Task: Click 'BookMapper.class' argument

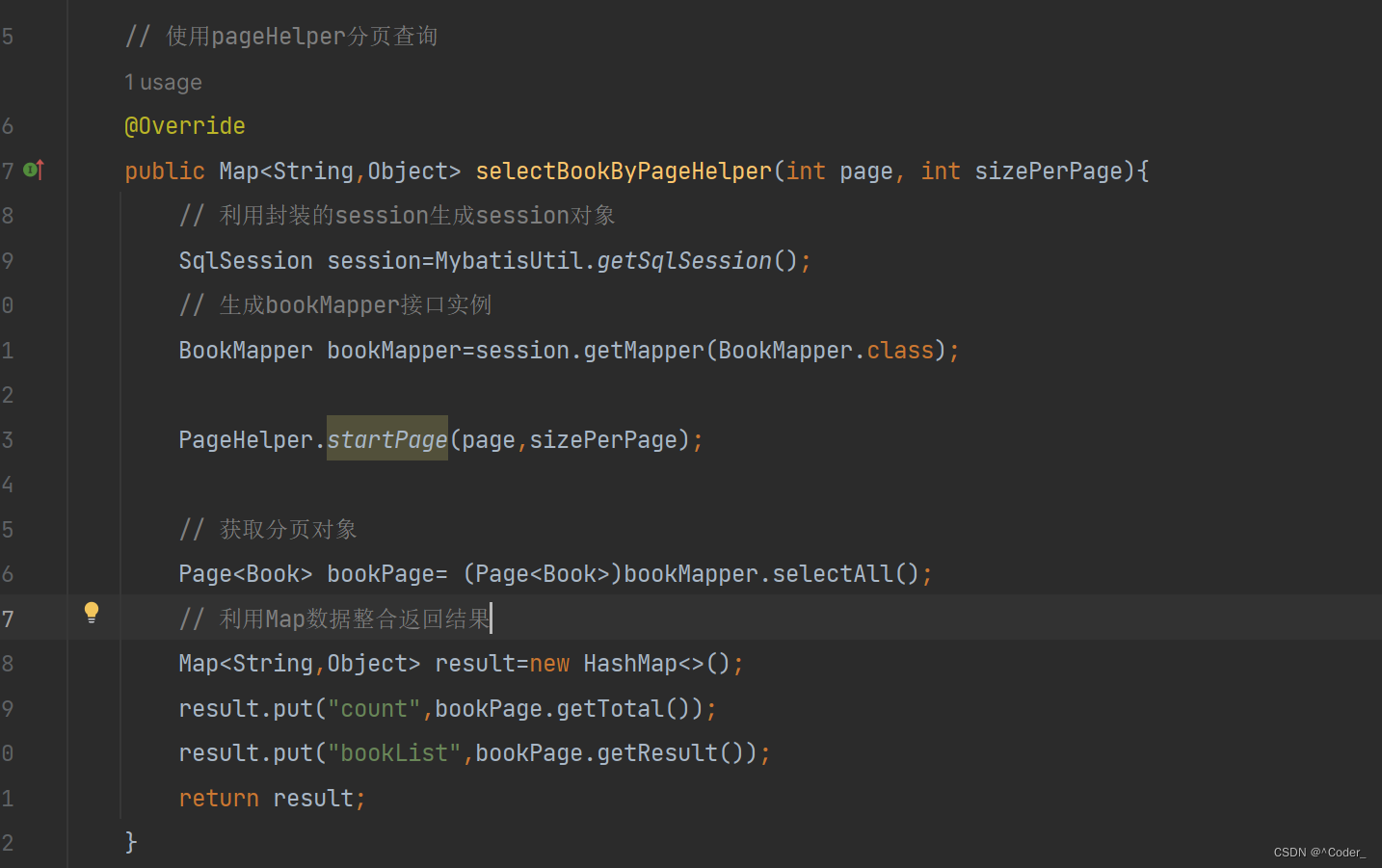Action: click(x=826, y=350)
